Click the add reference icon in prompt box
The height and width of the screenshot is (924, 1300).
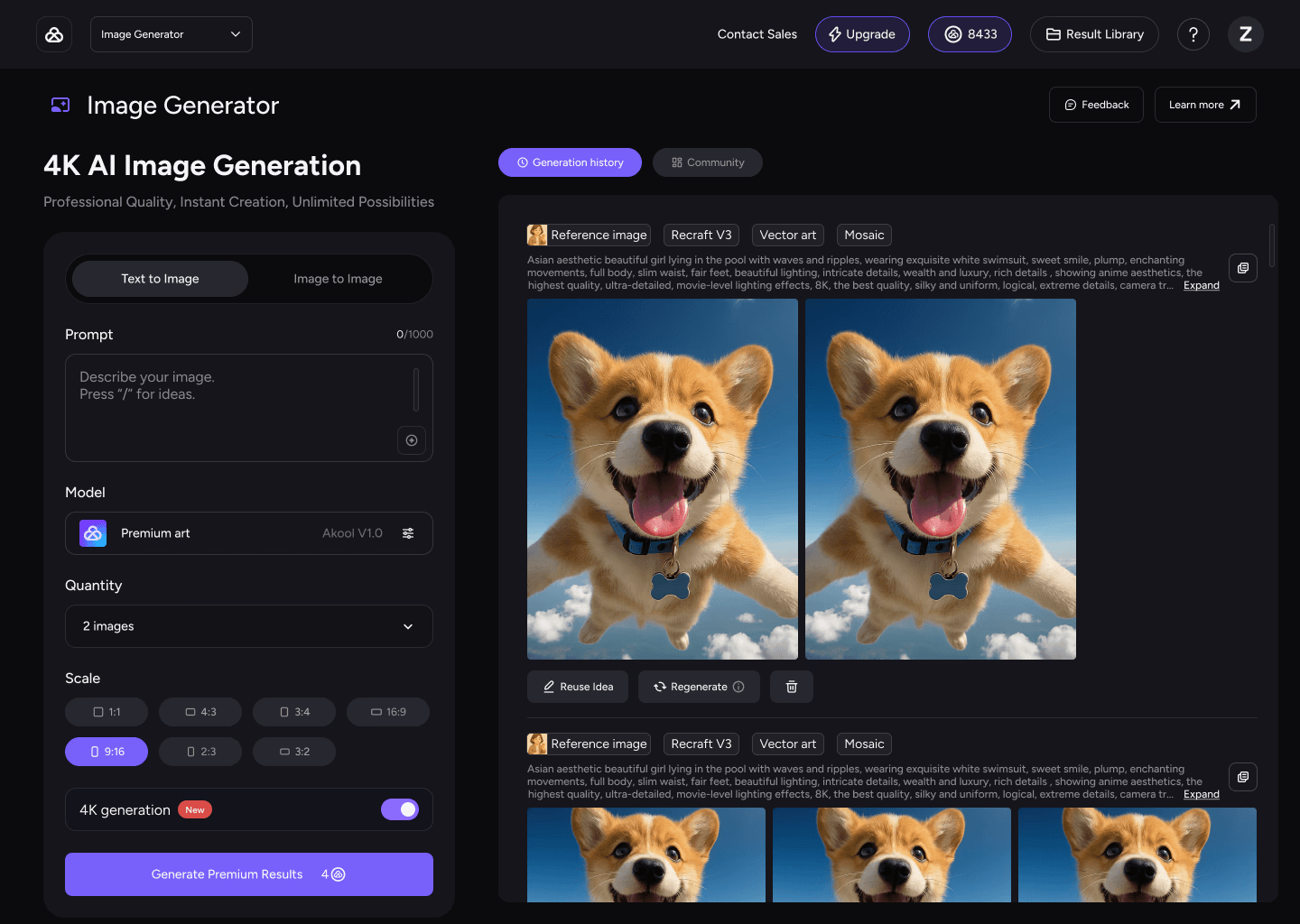(412, 440)
